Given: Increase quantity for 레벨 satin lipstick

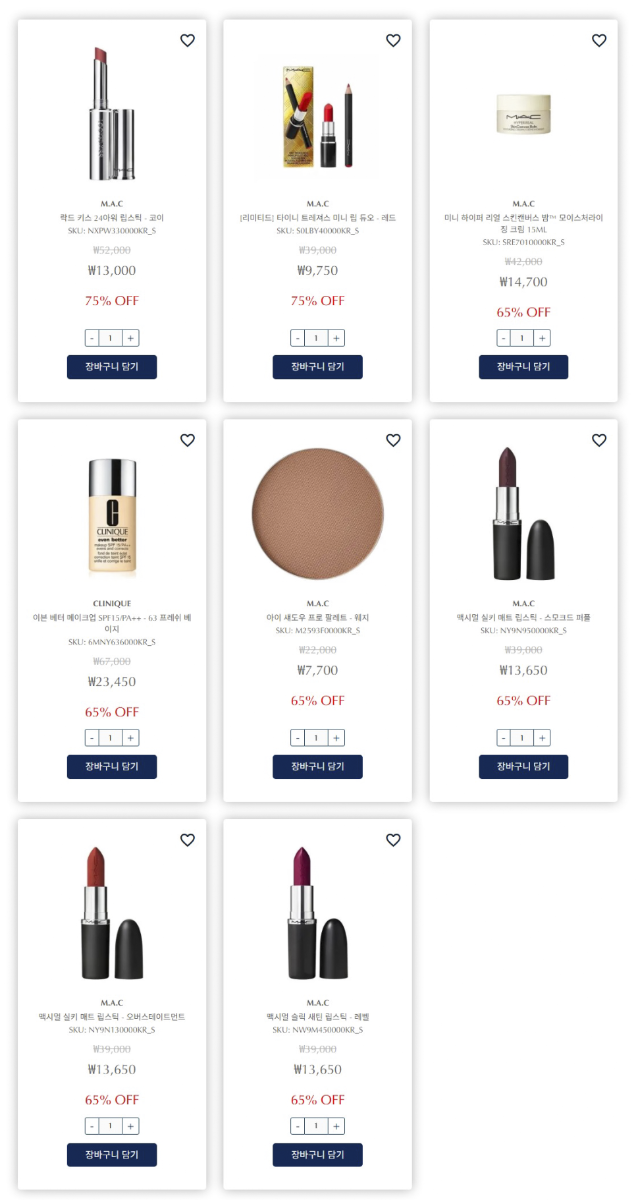Looking at the screenshot, I should coord(337,1126).
